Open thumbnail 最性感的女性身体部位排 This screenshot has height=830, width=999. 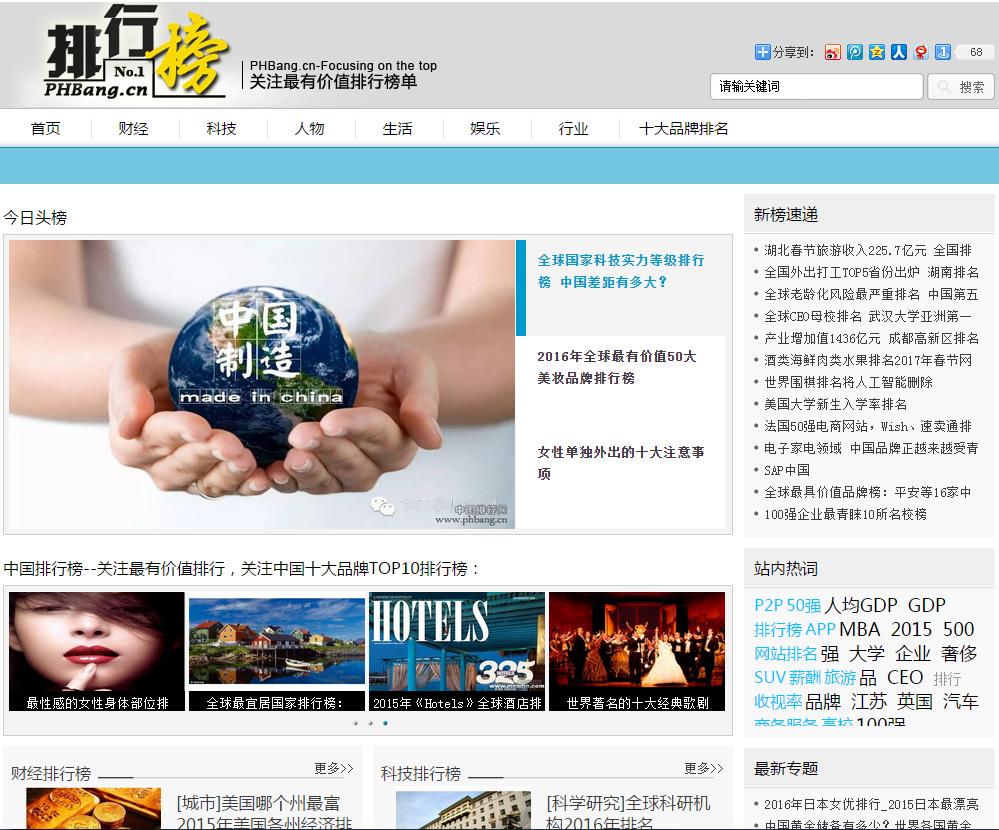point(97,652)
